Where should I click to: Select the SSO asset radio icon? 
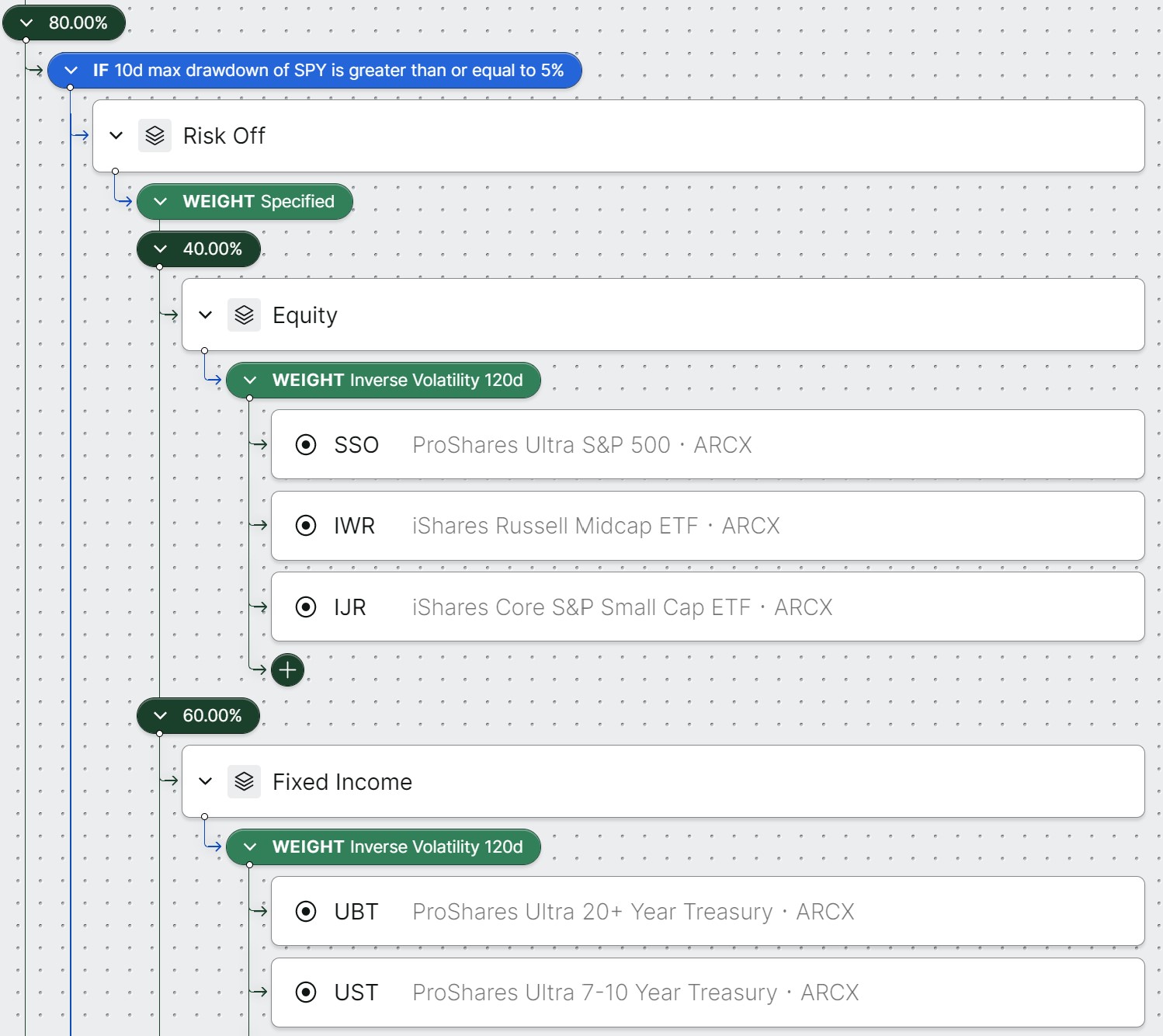[x=306, y=445]
